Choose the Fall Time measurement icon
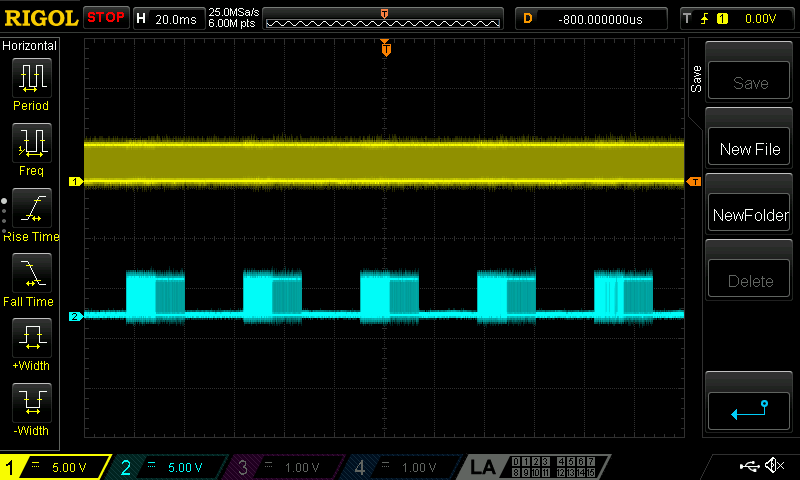Image resolution: width=800 pixels, height=480 pixels. coord(32,273)
